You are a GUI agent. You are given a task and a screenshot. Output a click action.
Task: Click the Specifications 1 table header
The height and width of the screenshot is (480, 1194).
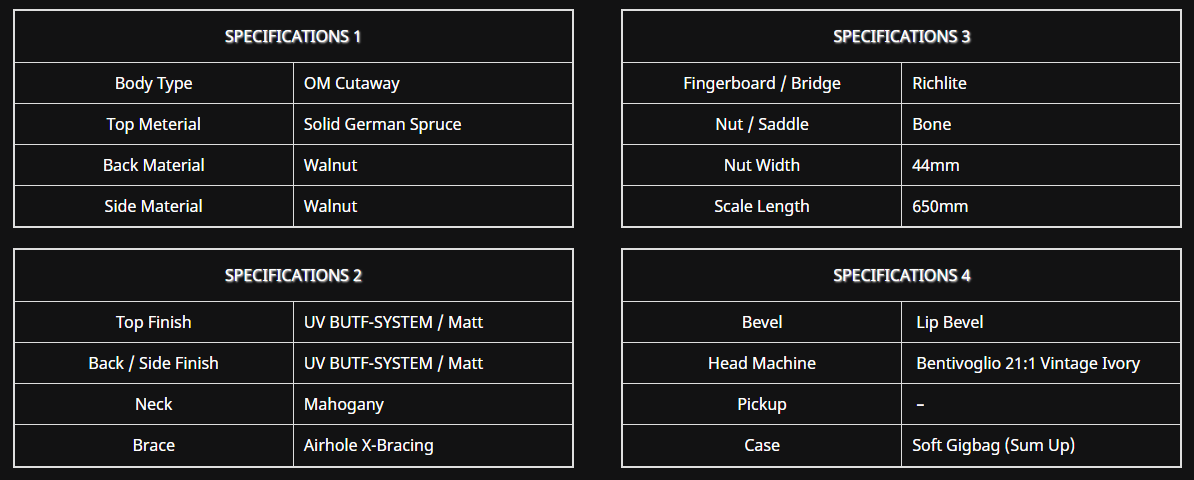coord(293,37)
